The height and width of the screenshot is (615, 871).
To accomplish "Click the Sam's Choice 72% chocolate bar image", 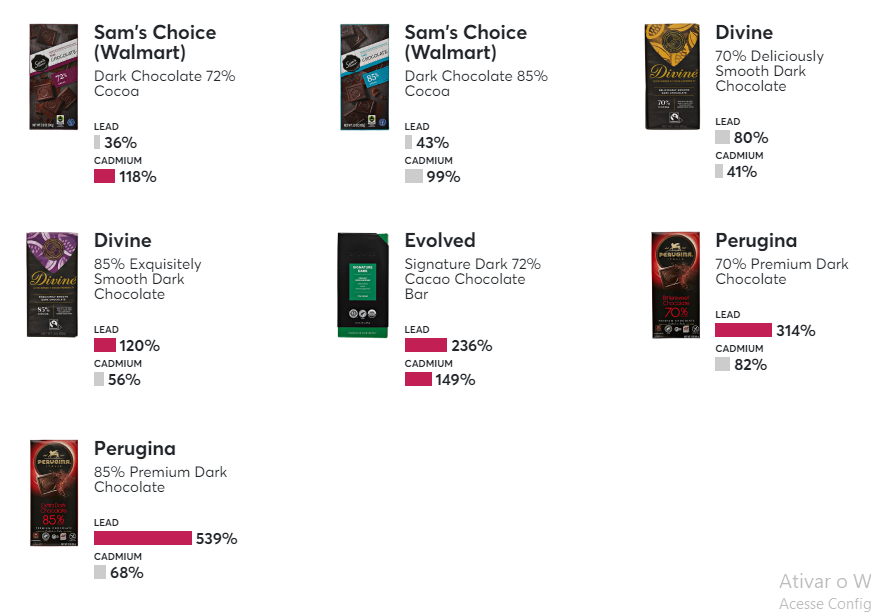I will [54, 77].
